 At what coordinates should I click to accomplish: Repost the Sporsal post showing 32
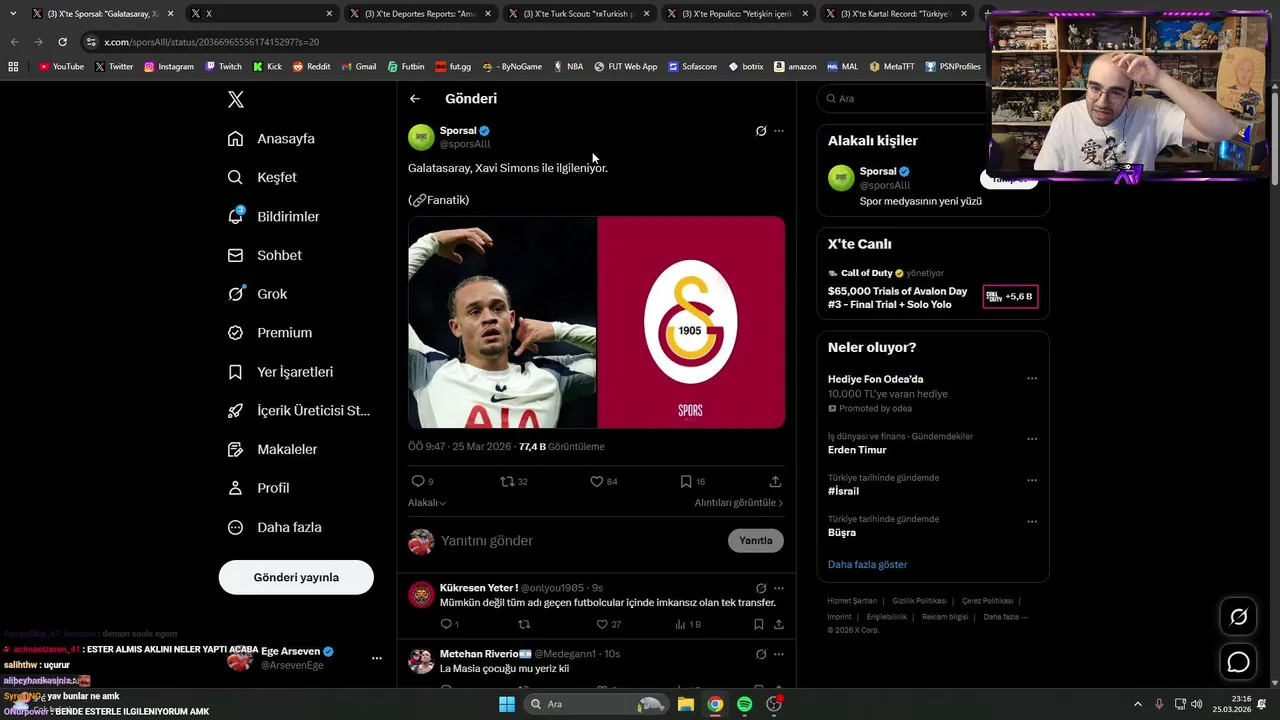point(508,481)
